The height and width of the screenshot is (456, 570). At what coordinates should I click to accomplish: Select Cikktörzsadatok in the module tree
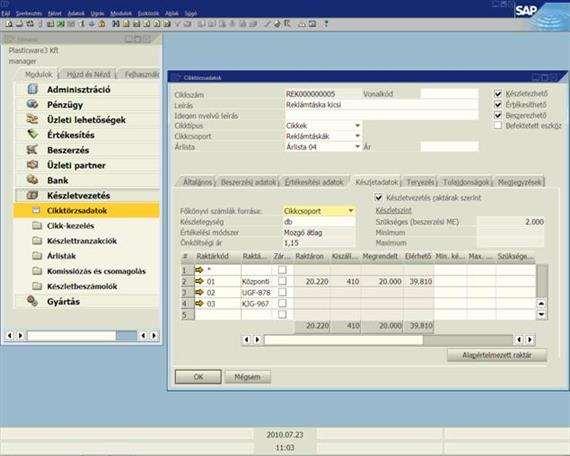click(87, 211)
